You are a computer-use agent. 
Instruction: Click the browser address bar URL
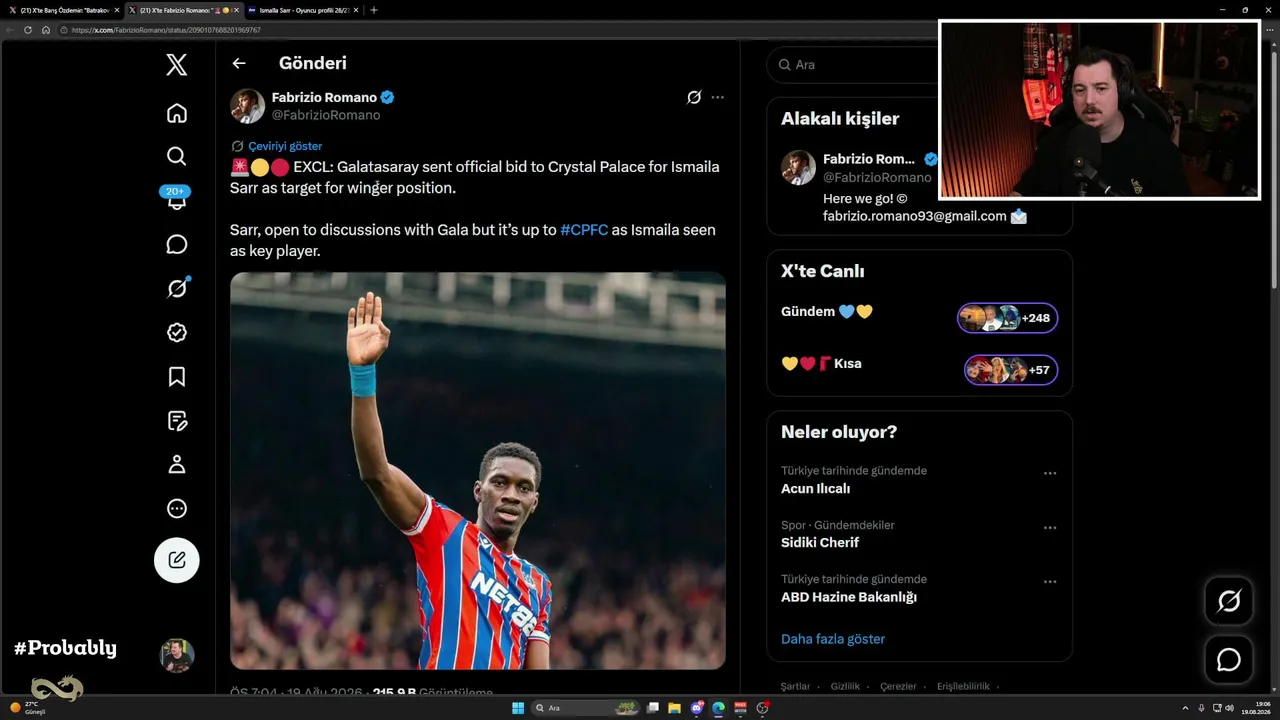tap(166, 30)
